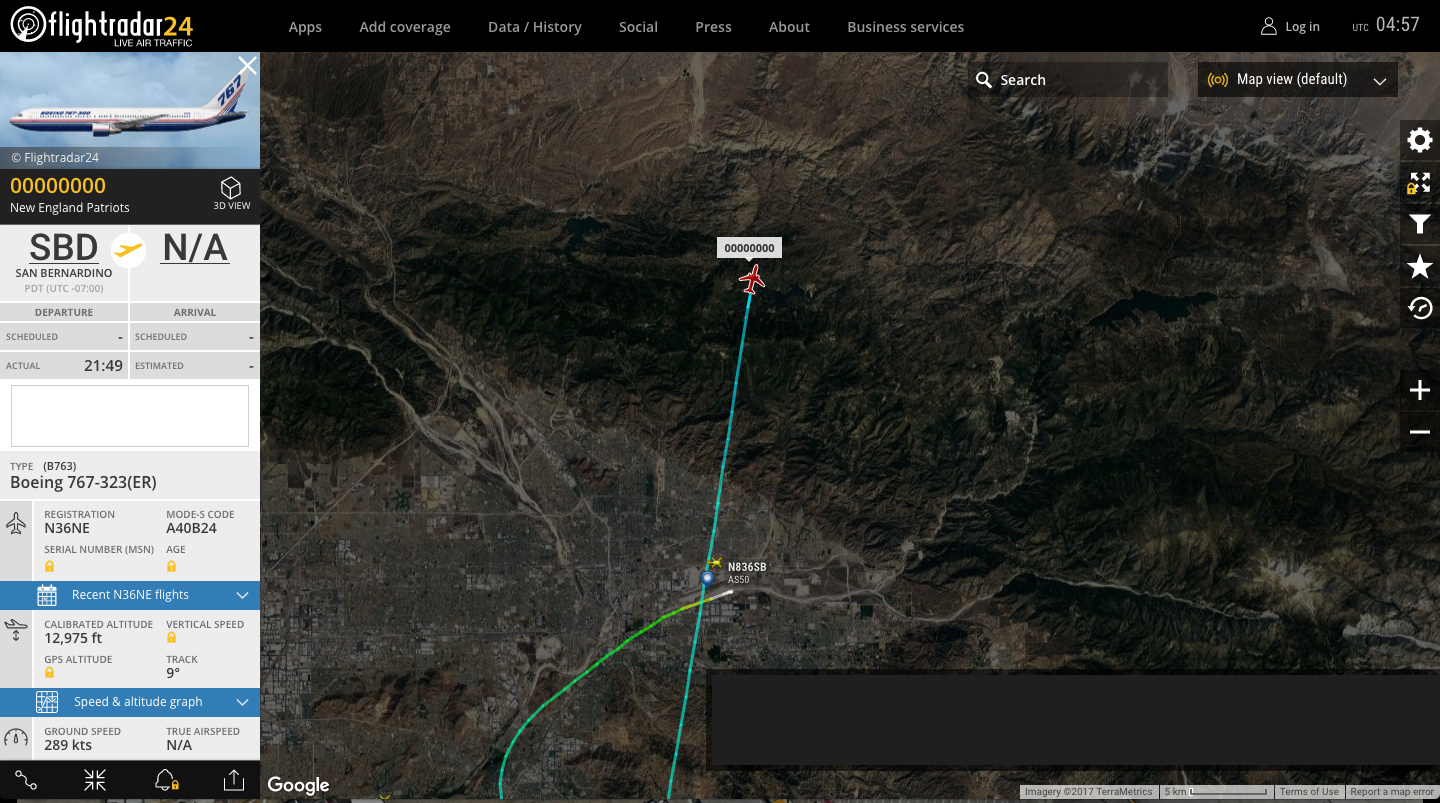Image resolution: width=1440 pixels, height=803 pixels.
Task: Open playback history clock icon
Action: tap(1419, 308)
